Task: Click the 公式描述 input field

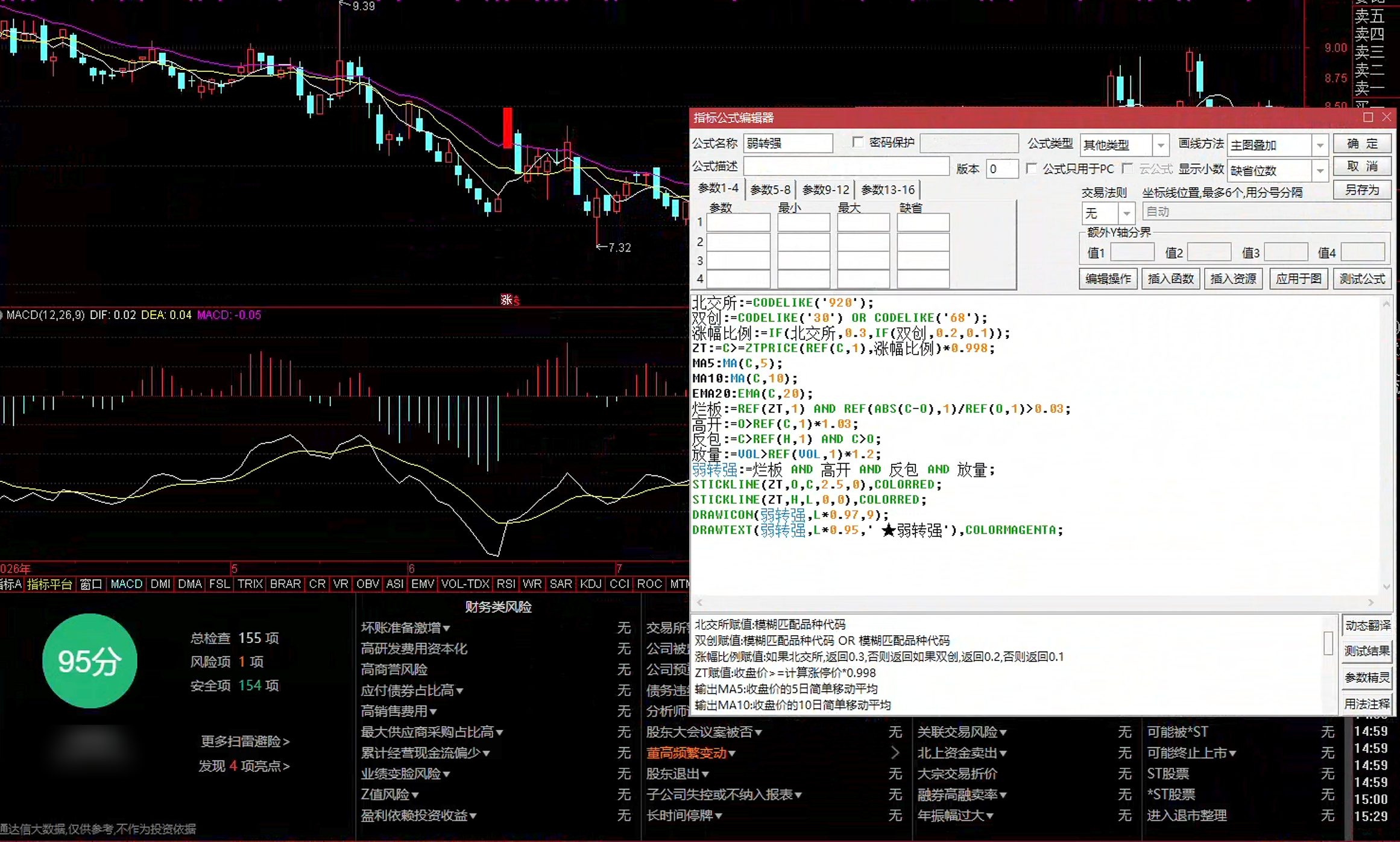Action: [847, 166]
